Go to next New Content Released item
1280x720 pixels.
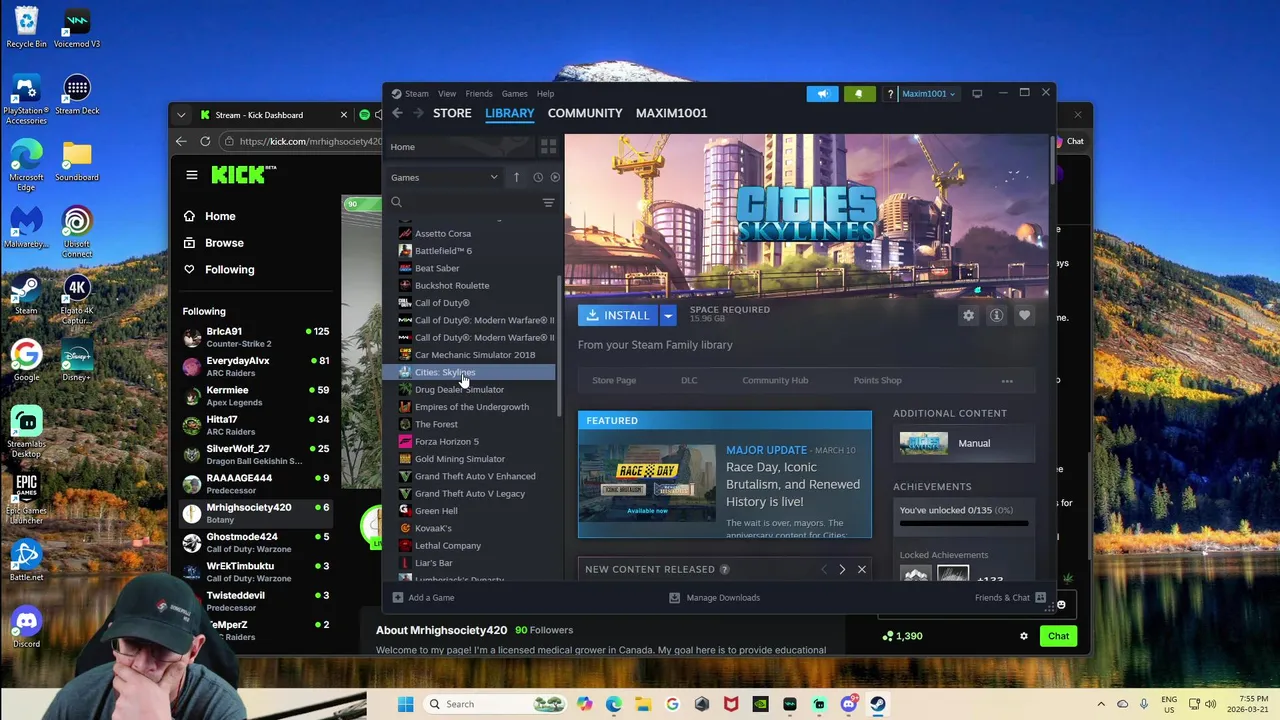[842, 569]
